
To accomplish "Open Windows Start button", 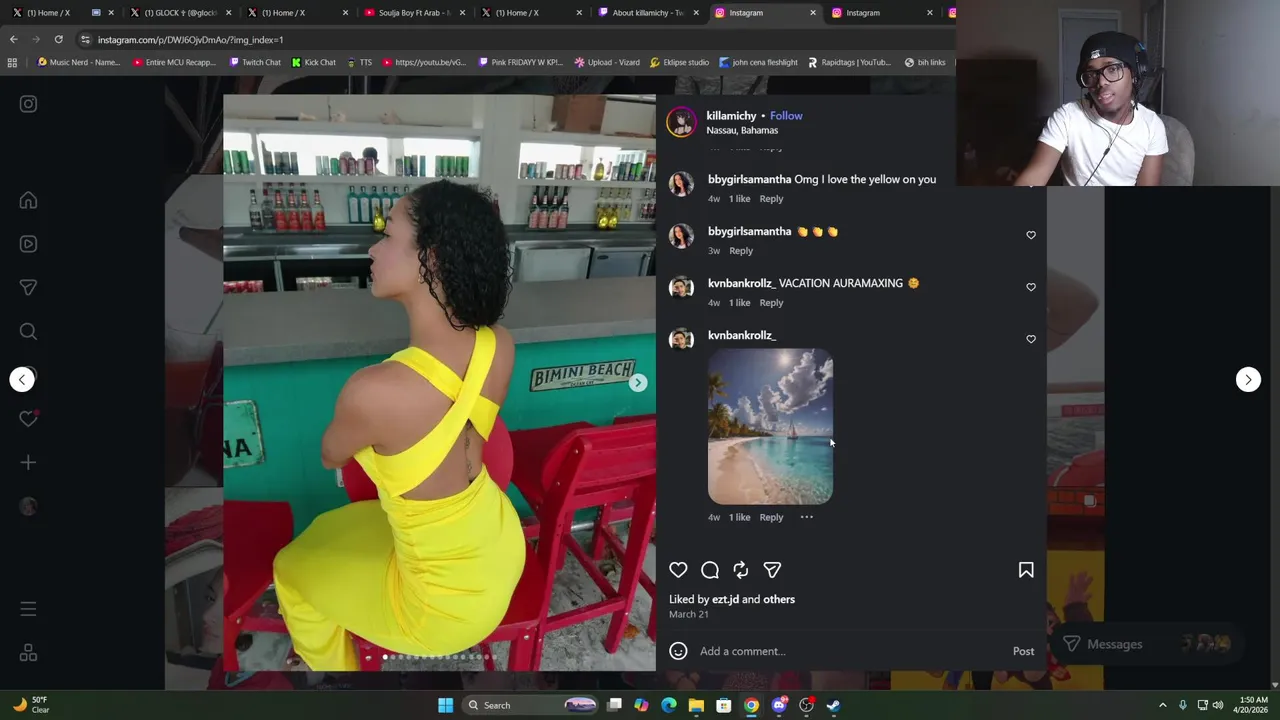I will (445, 705).
